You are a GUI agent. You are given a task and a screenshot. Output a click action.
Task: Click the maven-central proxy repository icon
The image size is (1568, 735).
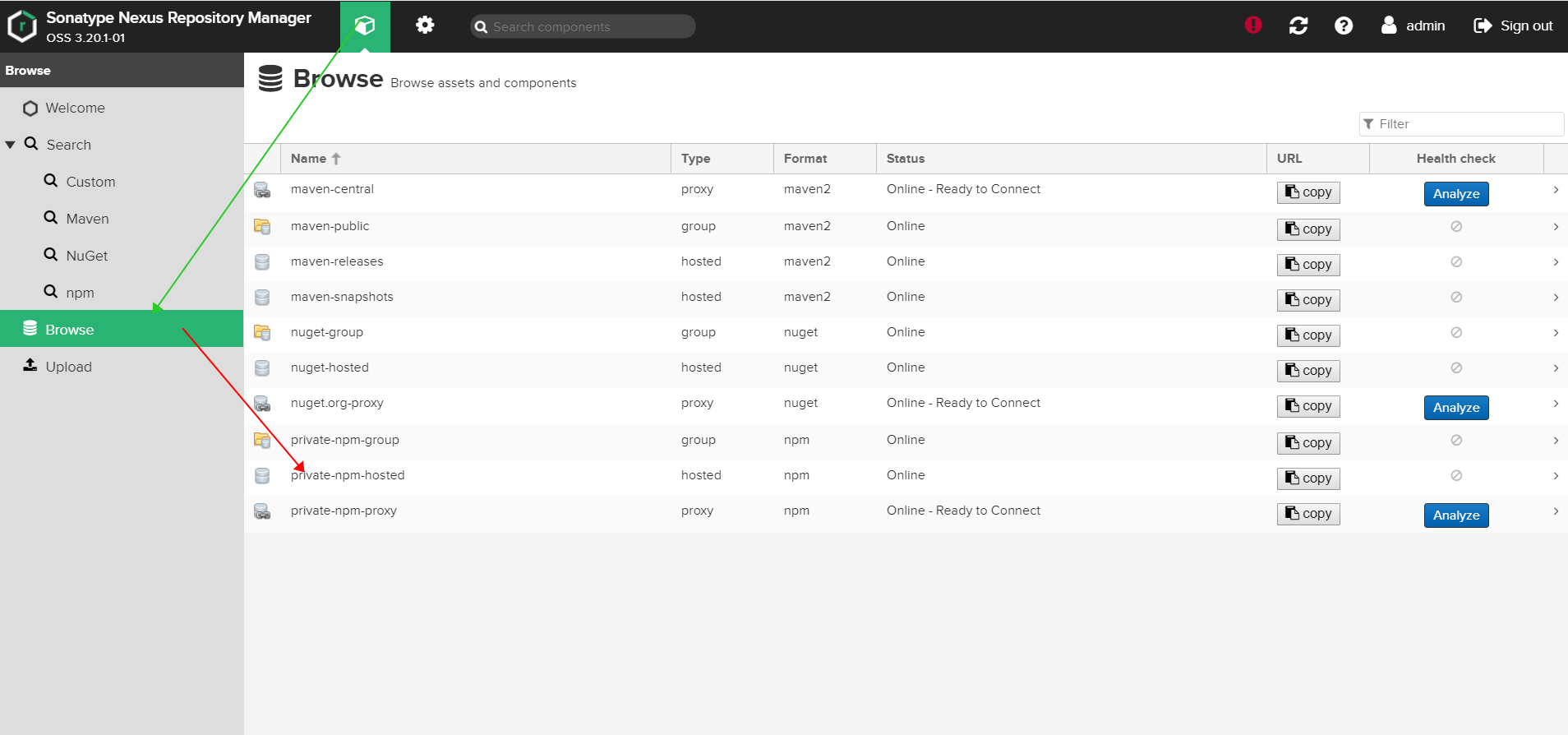pyautogui.click(x=262, y=191)
